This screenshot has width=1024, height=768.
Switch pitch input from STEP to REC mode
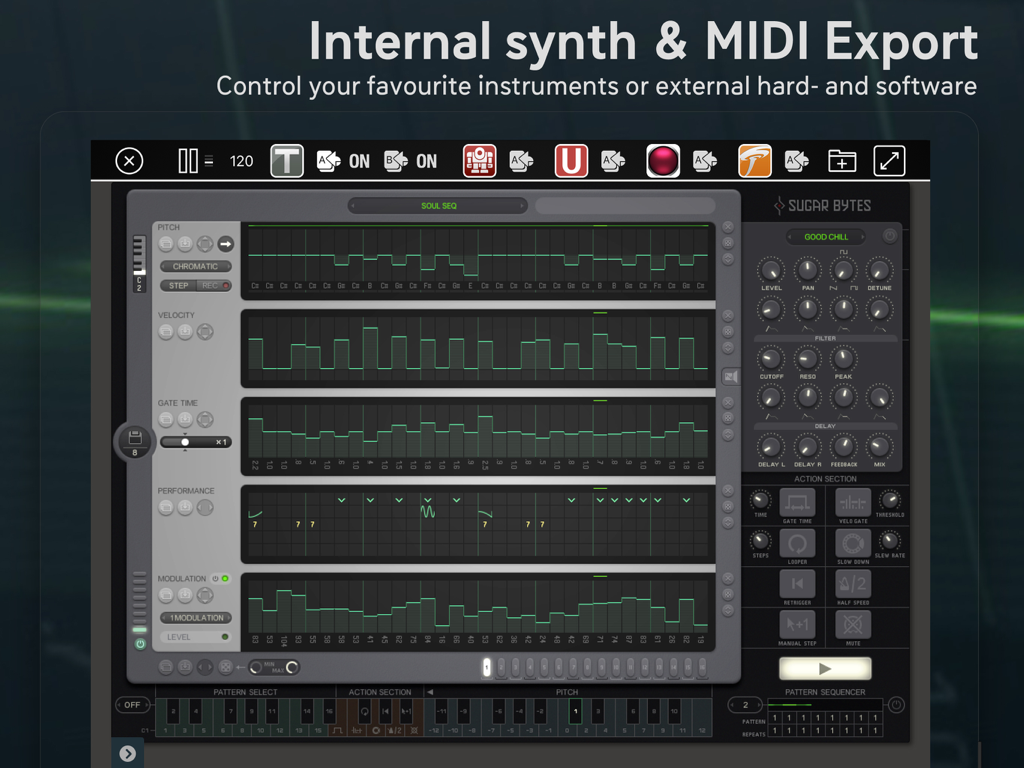coord(212,285)
